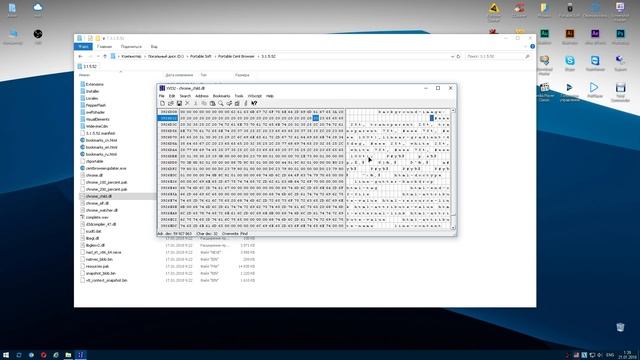640x360 pixels.
Task: Open the Поделиться tab in Explorer ribbon
Action: click(131, 47)
